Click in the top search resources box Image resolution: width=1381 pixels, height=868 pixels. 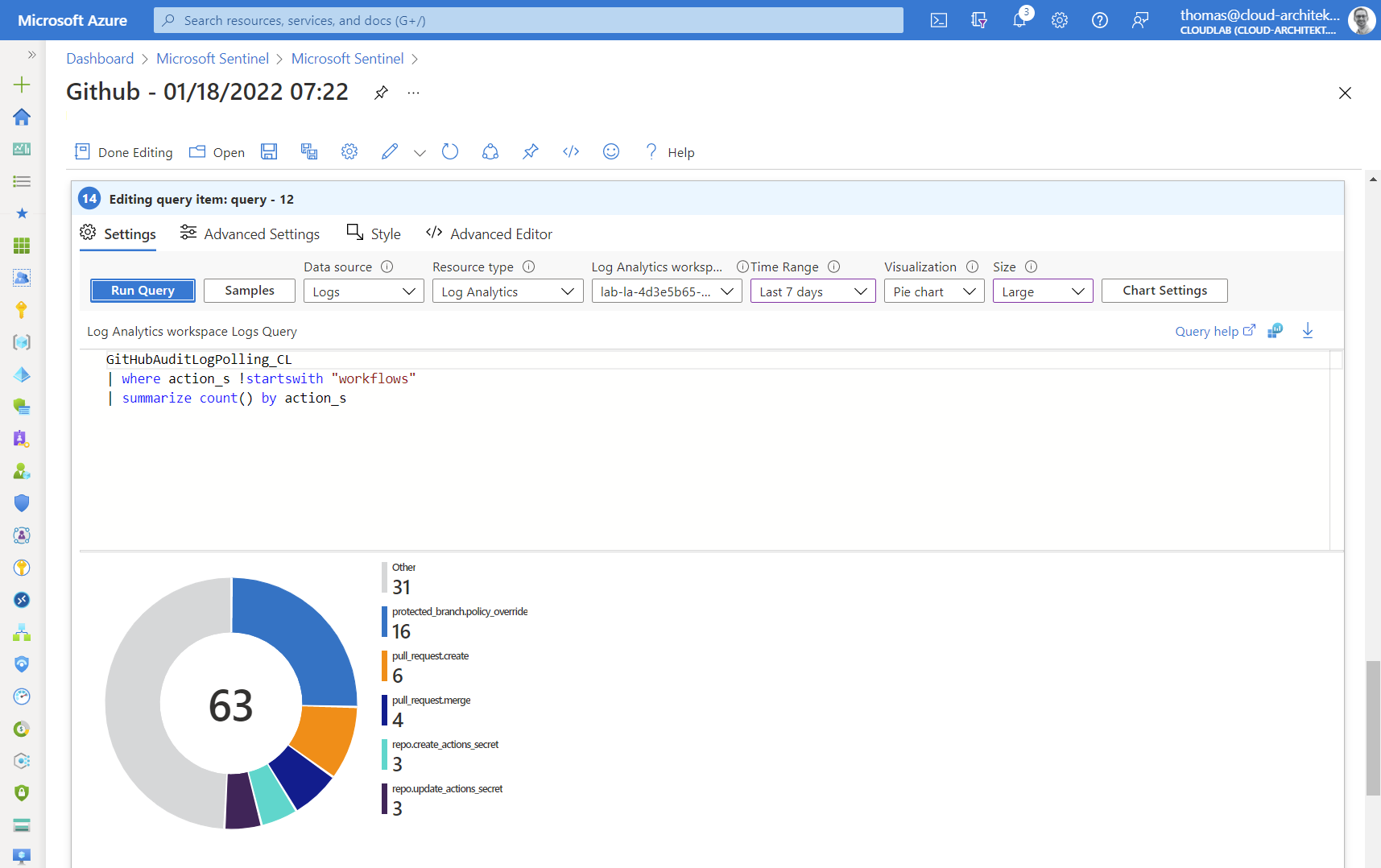pyautogui.click(x=528, y=20)
